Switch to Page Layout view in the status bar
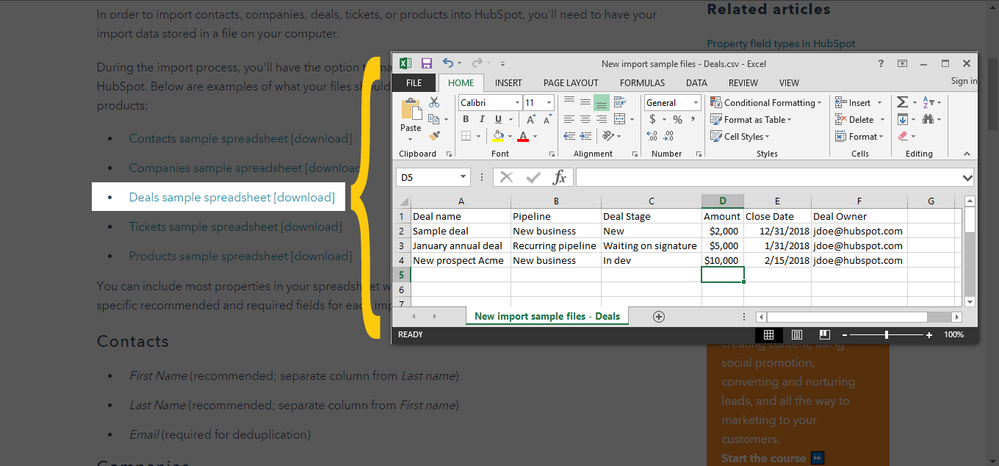Screen dimensions: 999x466 (796, 335)
